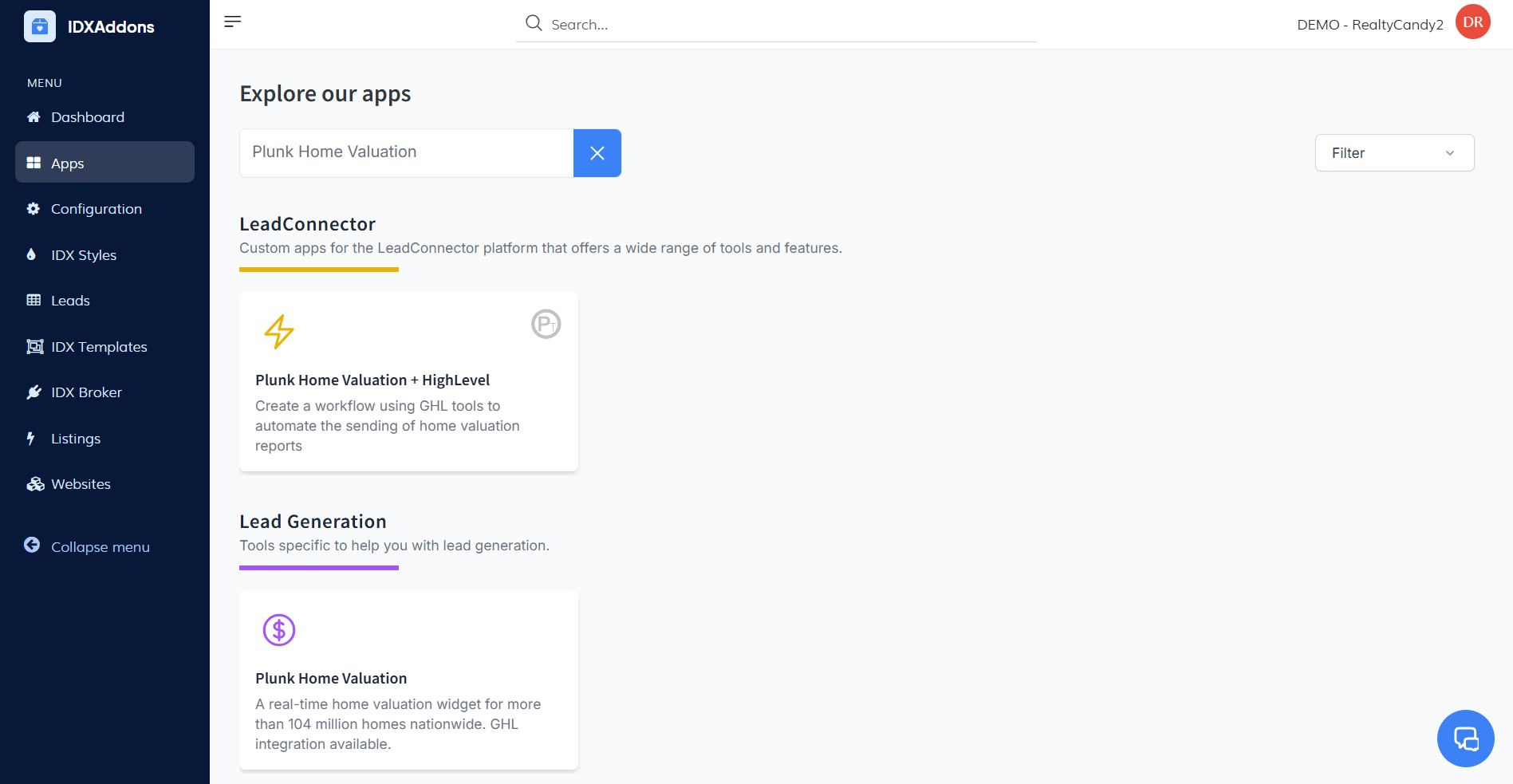Click the dollar sign app icon
The height and width of the screenshot is (784, 1513).
click(x=279, y=630)
